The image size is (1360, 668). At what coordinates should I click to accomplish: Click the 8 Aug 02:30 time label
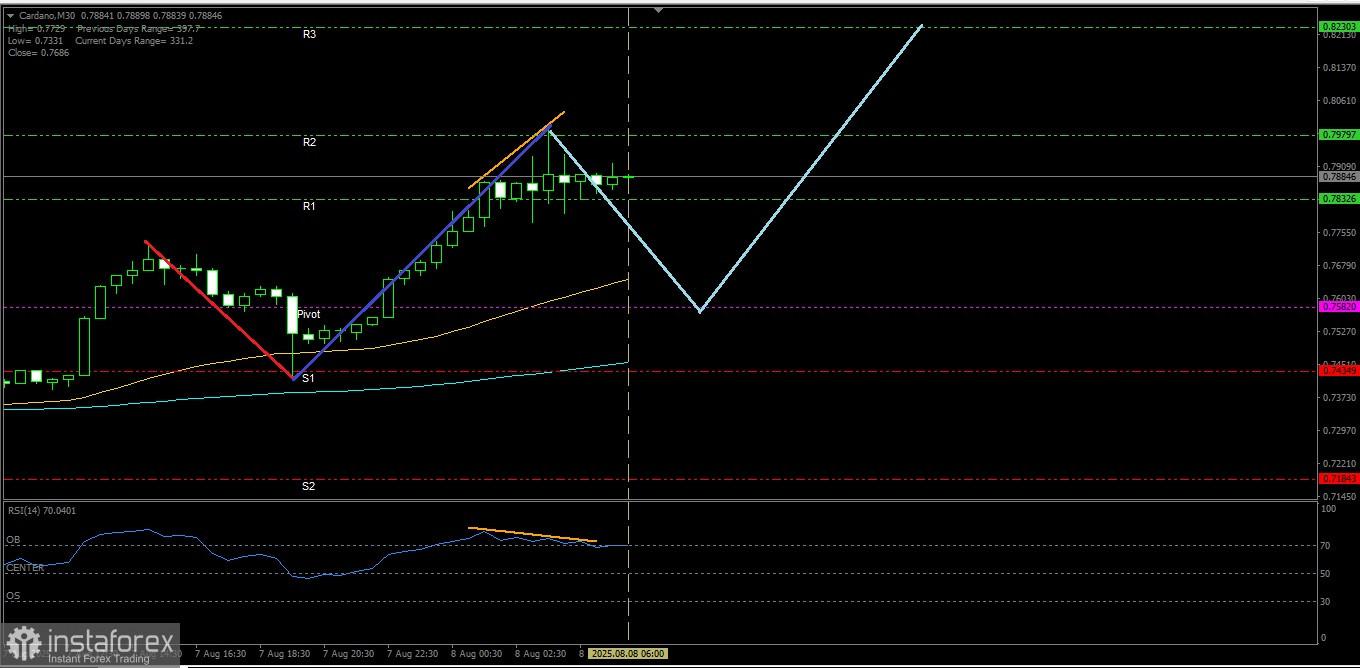(x=540, y=653)
